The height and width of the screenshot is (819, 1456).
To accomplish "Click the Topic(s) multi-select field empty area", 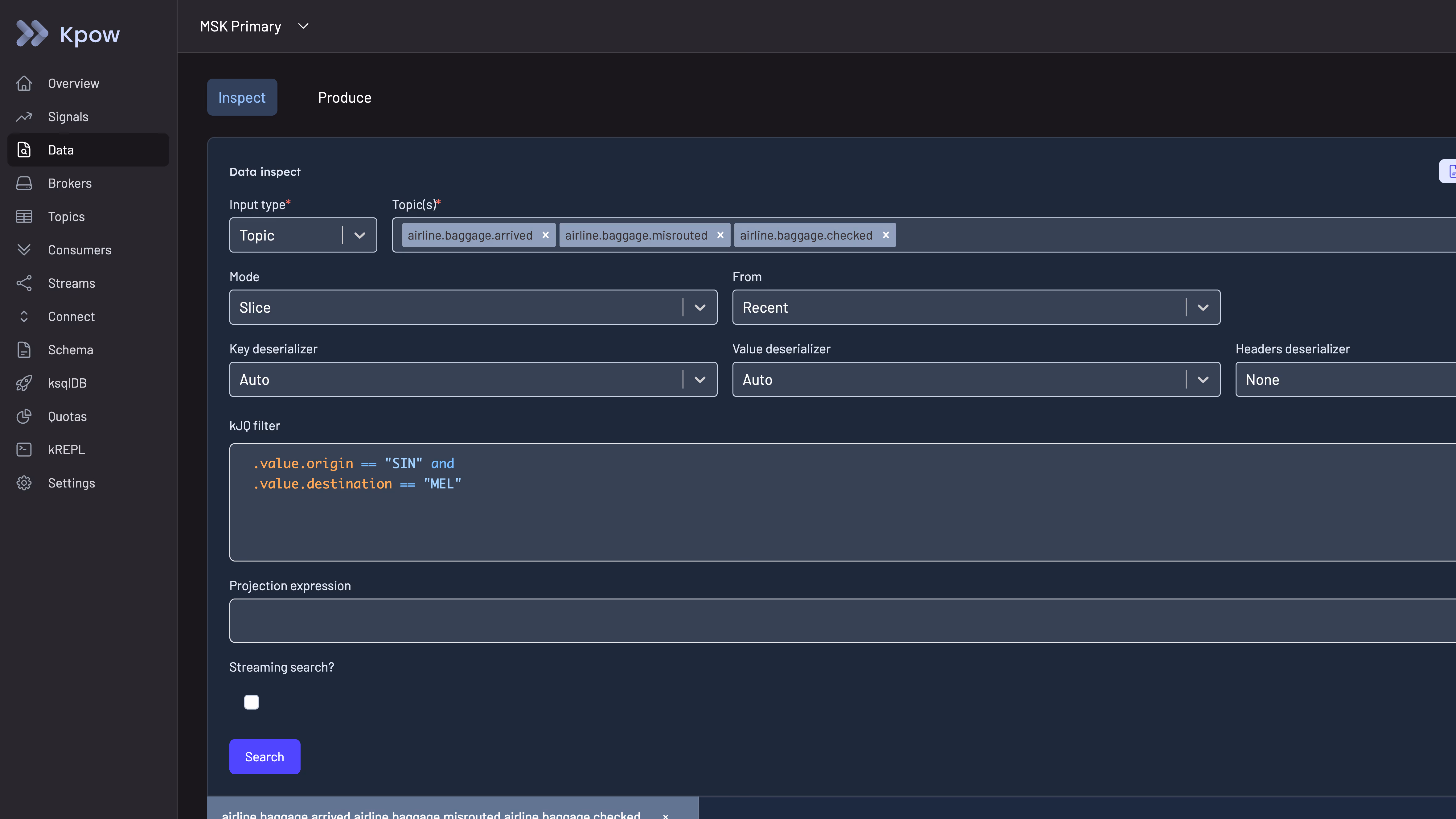I will [x=1176, y=235].
